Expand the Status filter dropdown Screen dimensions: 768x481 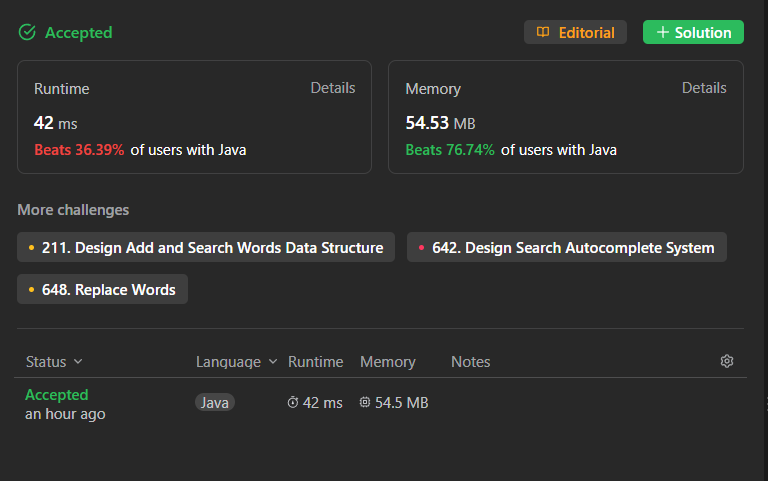[x=78, y=362]
